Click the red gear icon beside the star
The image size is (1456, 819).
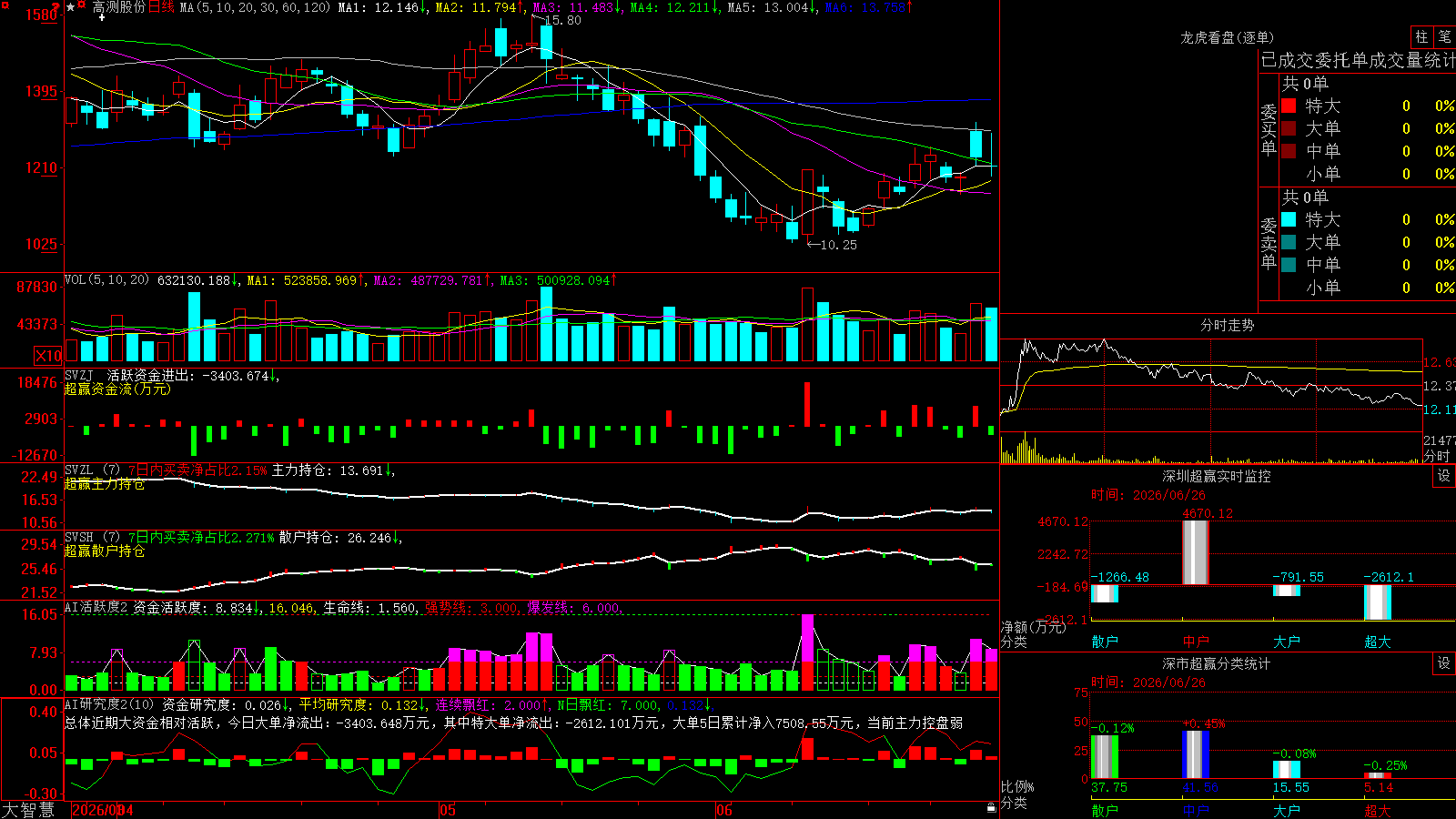(x=82, y=5)
